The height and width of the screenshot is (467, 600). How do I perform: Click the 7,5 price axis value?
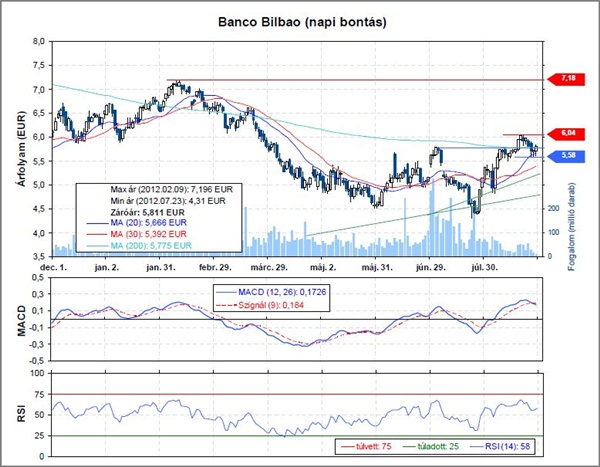[39, 65]
